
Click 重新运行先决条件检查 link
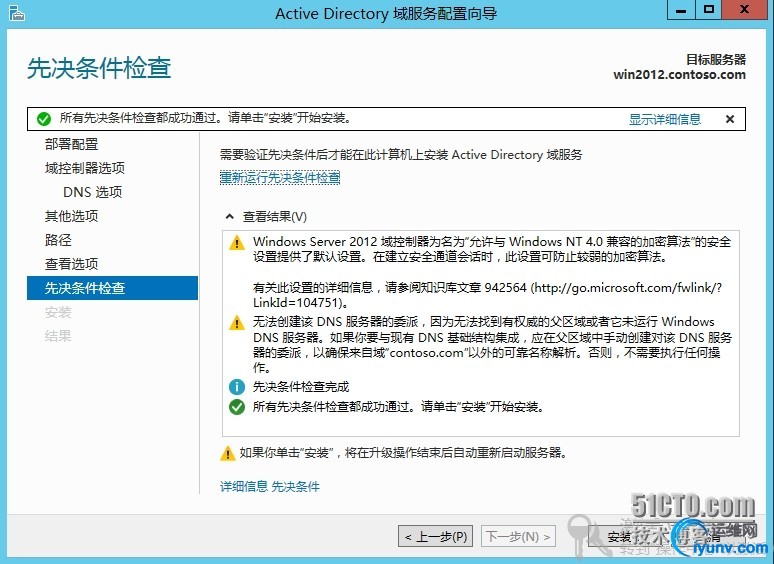coord(280,178)
